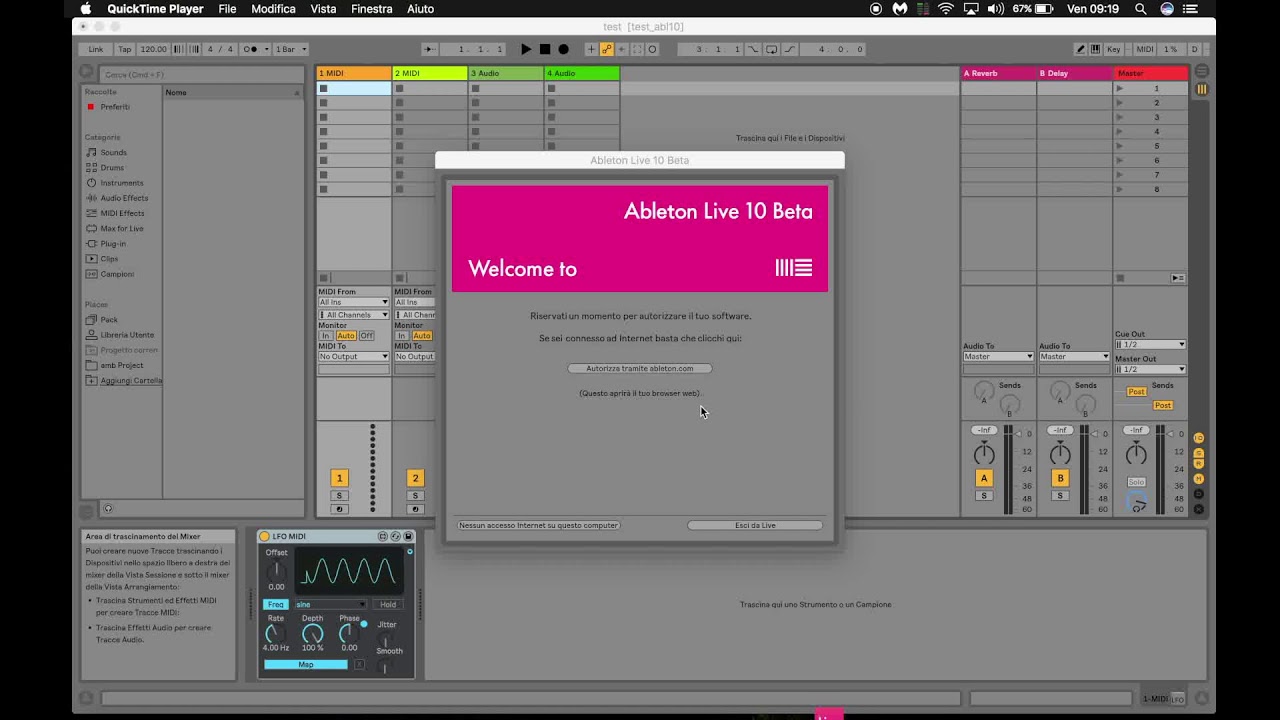
Task: Toggle the Automation Arm button
Action: coord(606,49)
